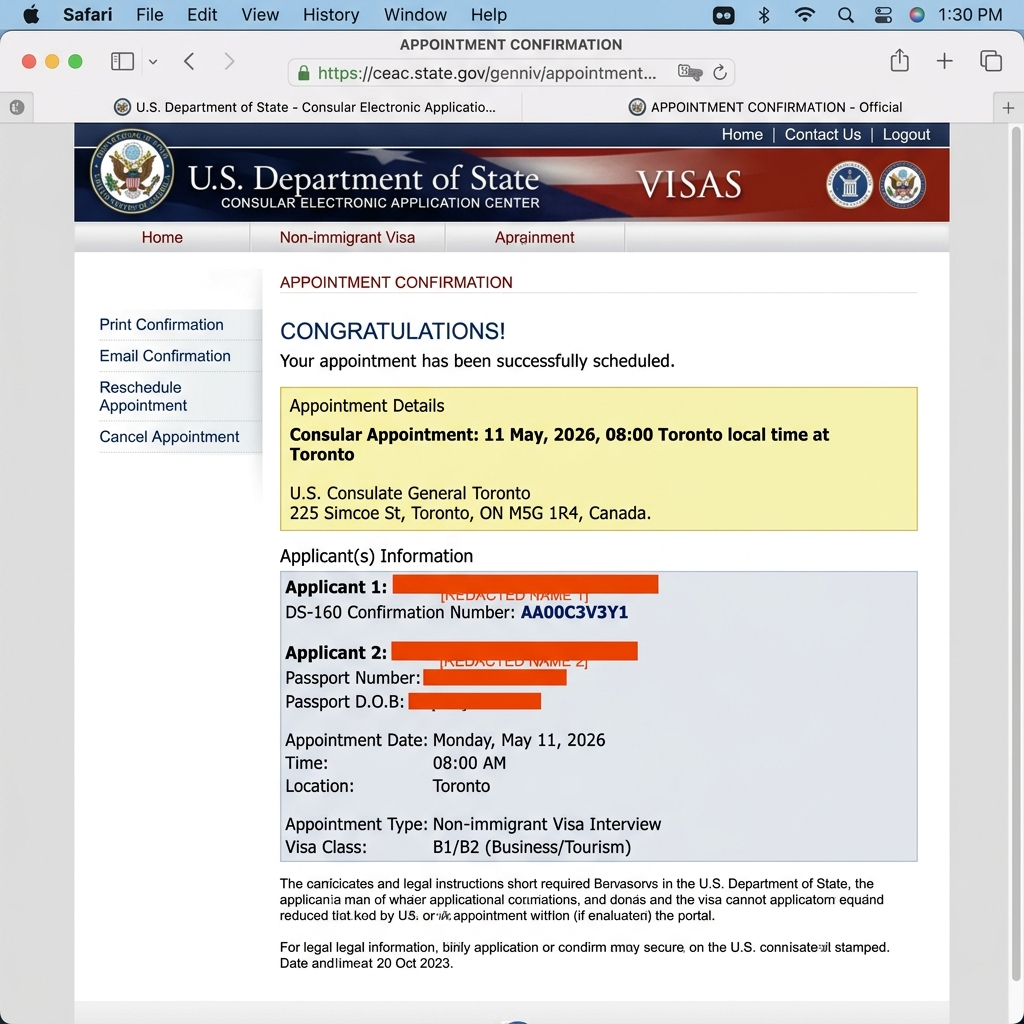Switch to APPOINTMENT CONFIRMATION - Official tab
Screen dimensions: 1024x1024
pyautogui.click(x=765, y=107)
